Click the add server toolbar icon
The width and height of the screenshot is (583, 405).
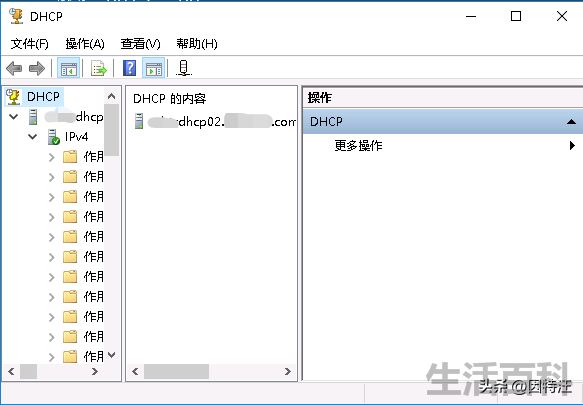[183, 68]
